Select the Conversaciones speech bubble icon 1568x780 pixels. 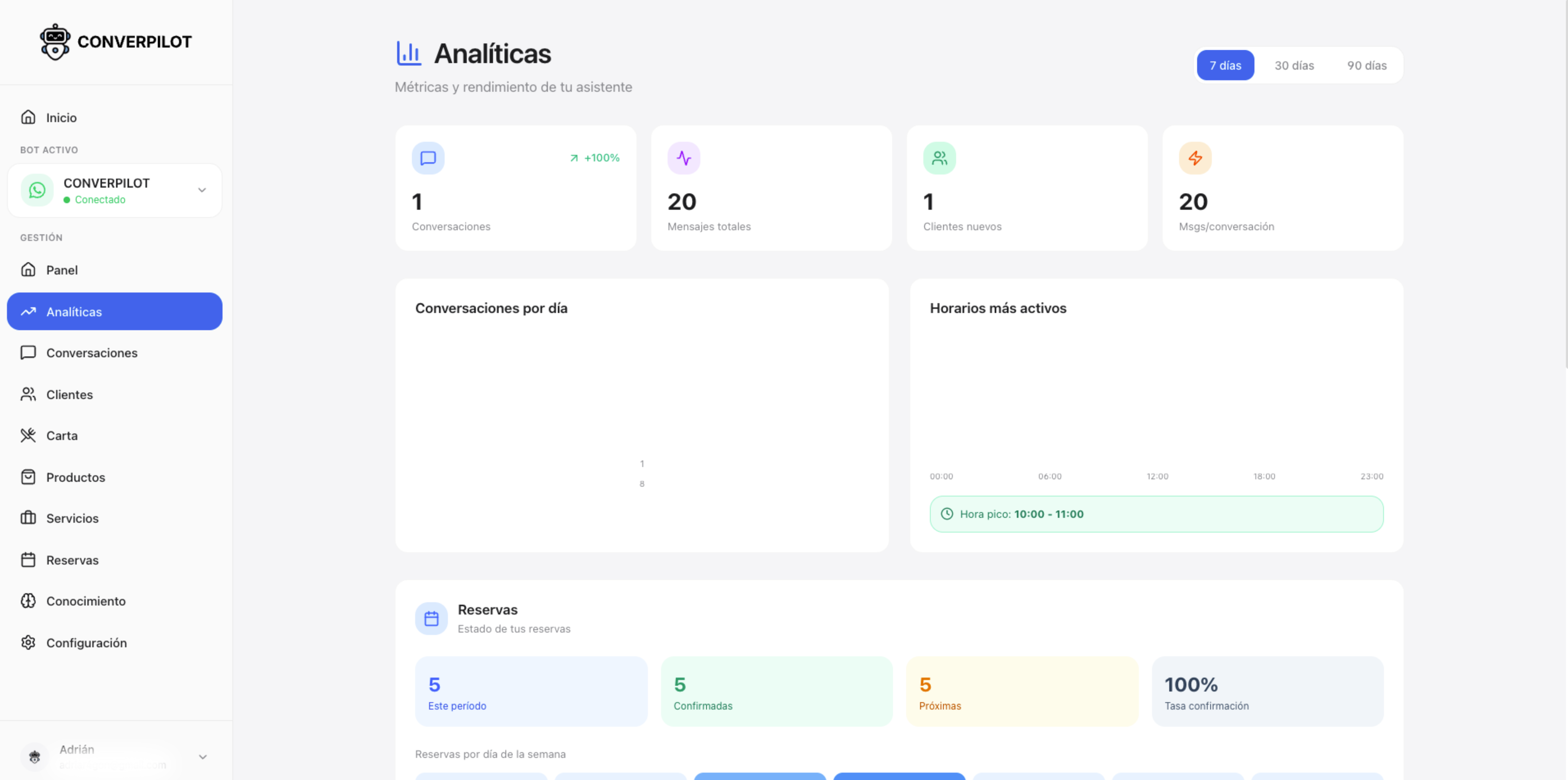coord(29,353)
